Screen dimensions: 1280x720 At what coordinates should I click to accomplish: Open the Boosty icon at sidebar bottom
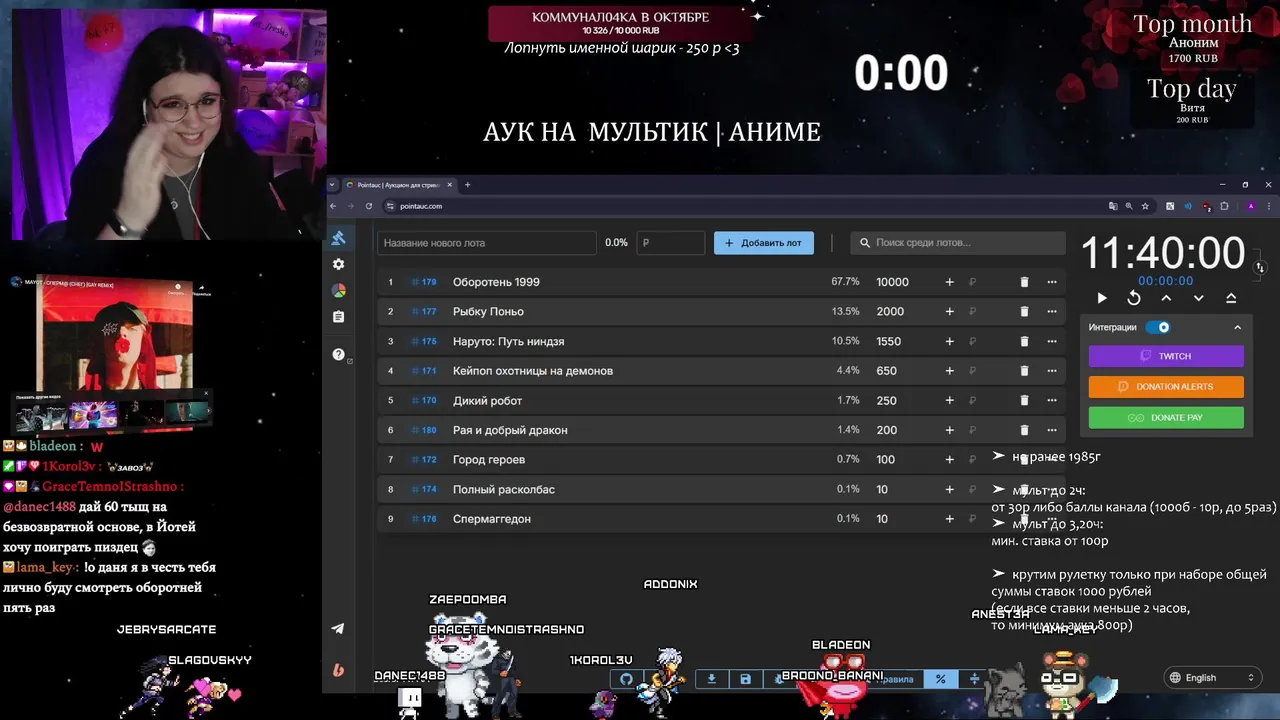pos(338,670)
